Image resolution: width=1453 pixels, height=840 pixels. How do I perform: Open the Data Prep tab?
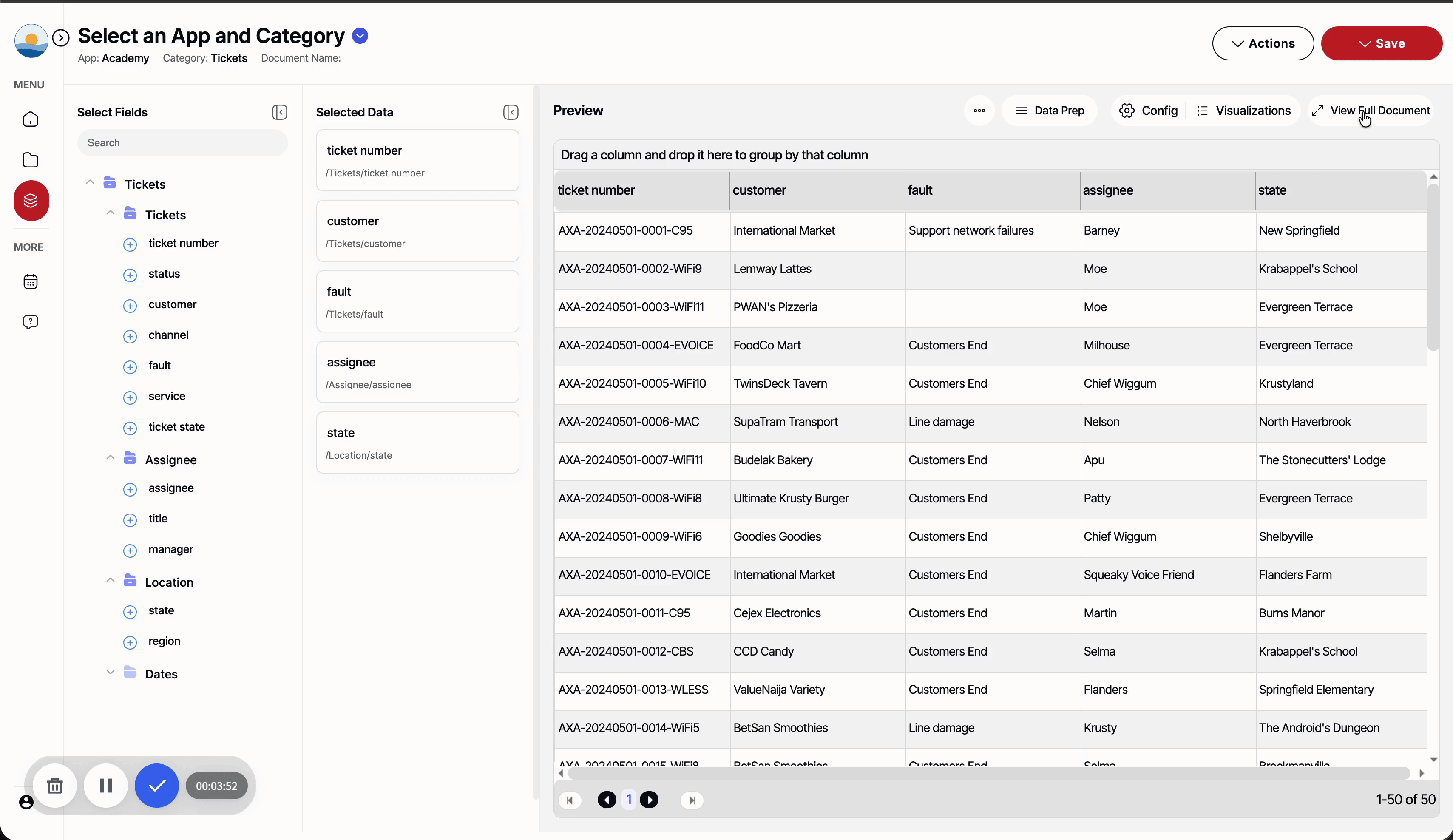(1050, 111)
